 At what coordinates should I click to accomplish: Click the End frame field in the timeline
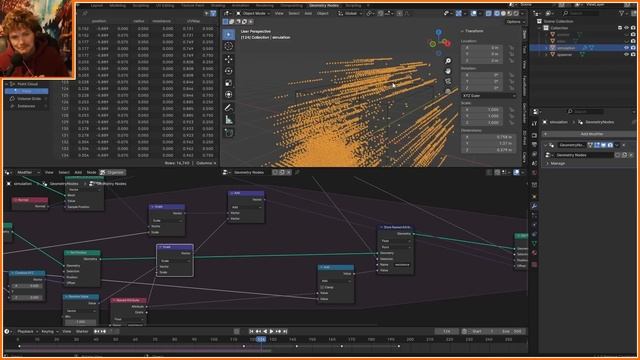point(513,331)
